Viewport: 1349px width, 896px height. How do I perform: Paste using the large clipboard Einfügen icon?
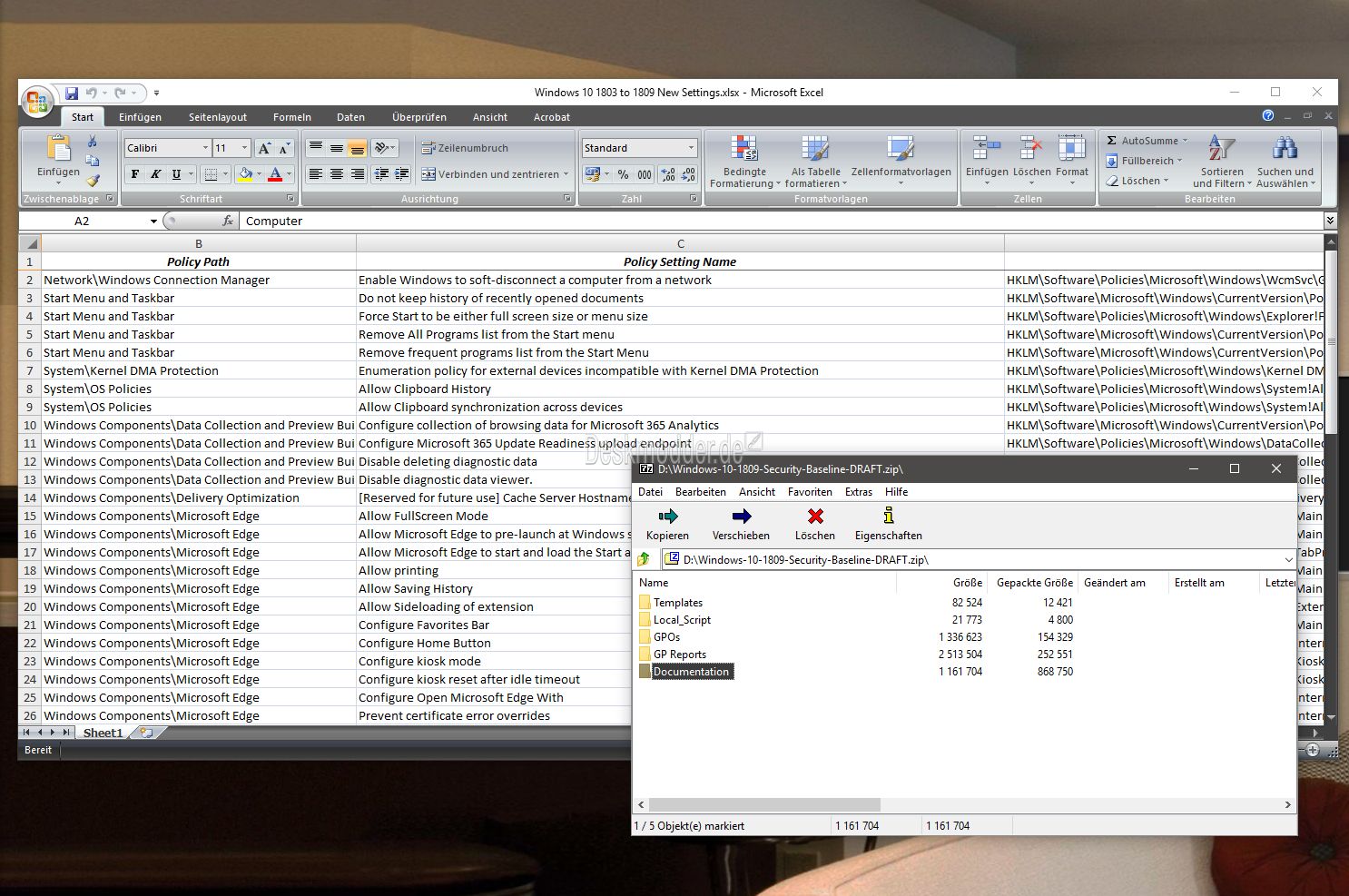(58, 147)
